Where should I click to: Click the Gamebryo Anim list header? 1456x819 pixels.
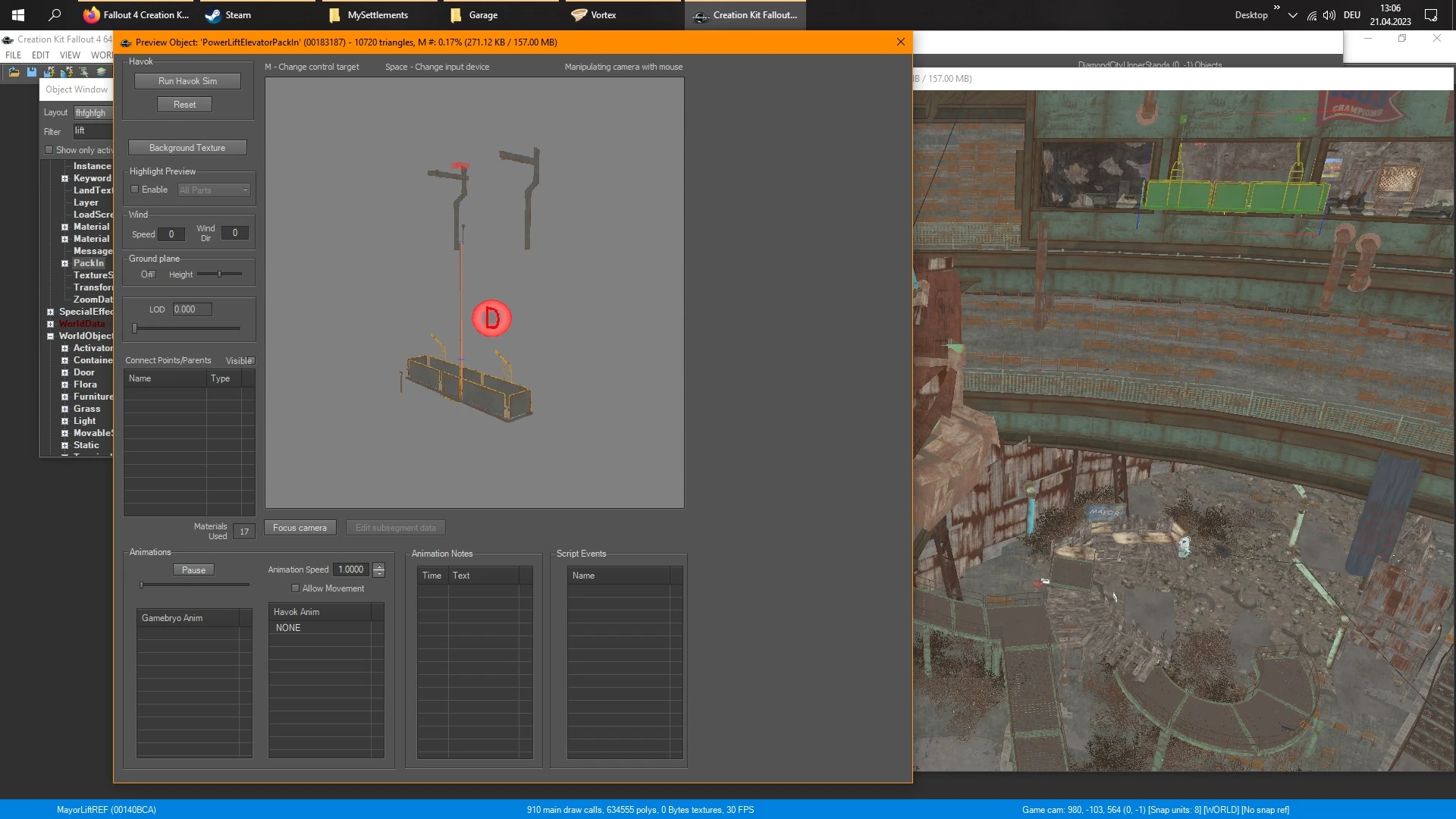pos(188,618)
